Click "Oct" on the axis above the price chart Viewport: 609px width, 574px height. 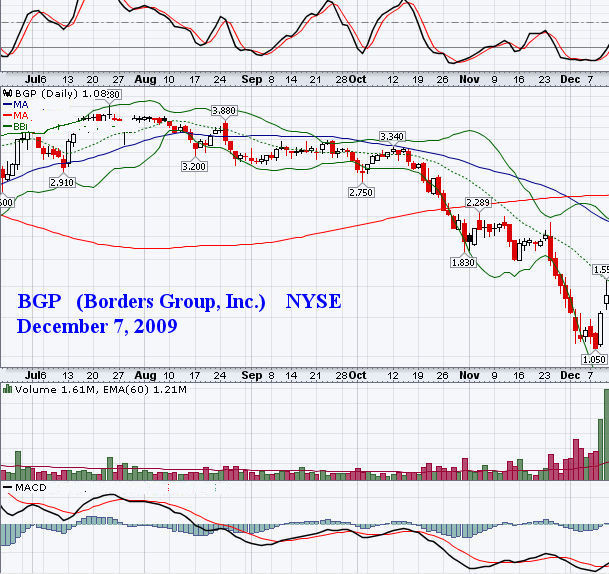click(x=357, y=79)
